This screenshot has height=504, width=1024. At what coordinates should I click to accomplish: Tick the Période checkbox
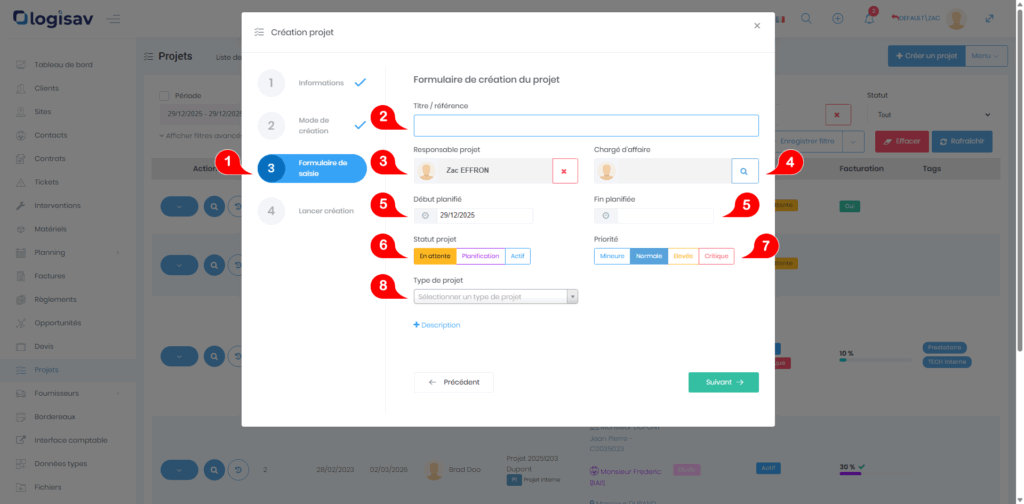(164, 96)
